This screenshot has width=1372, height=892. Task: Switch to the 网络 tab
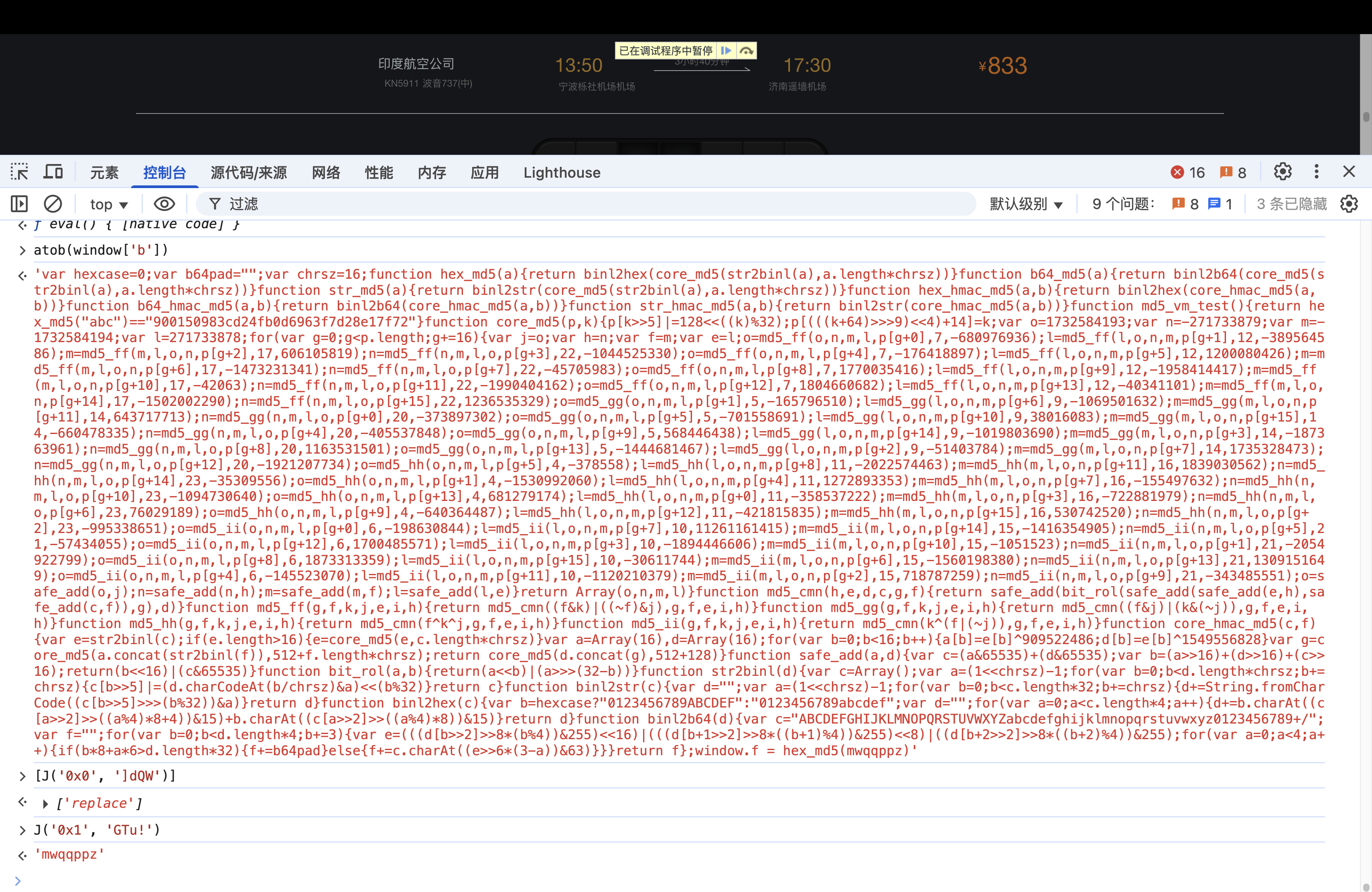point(326,172)
